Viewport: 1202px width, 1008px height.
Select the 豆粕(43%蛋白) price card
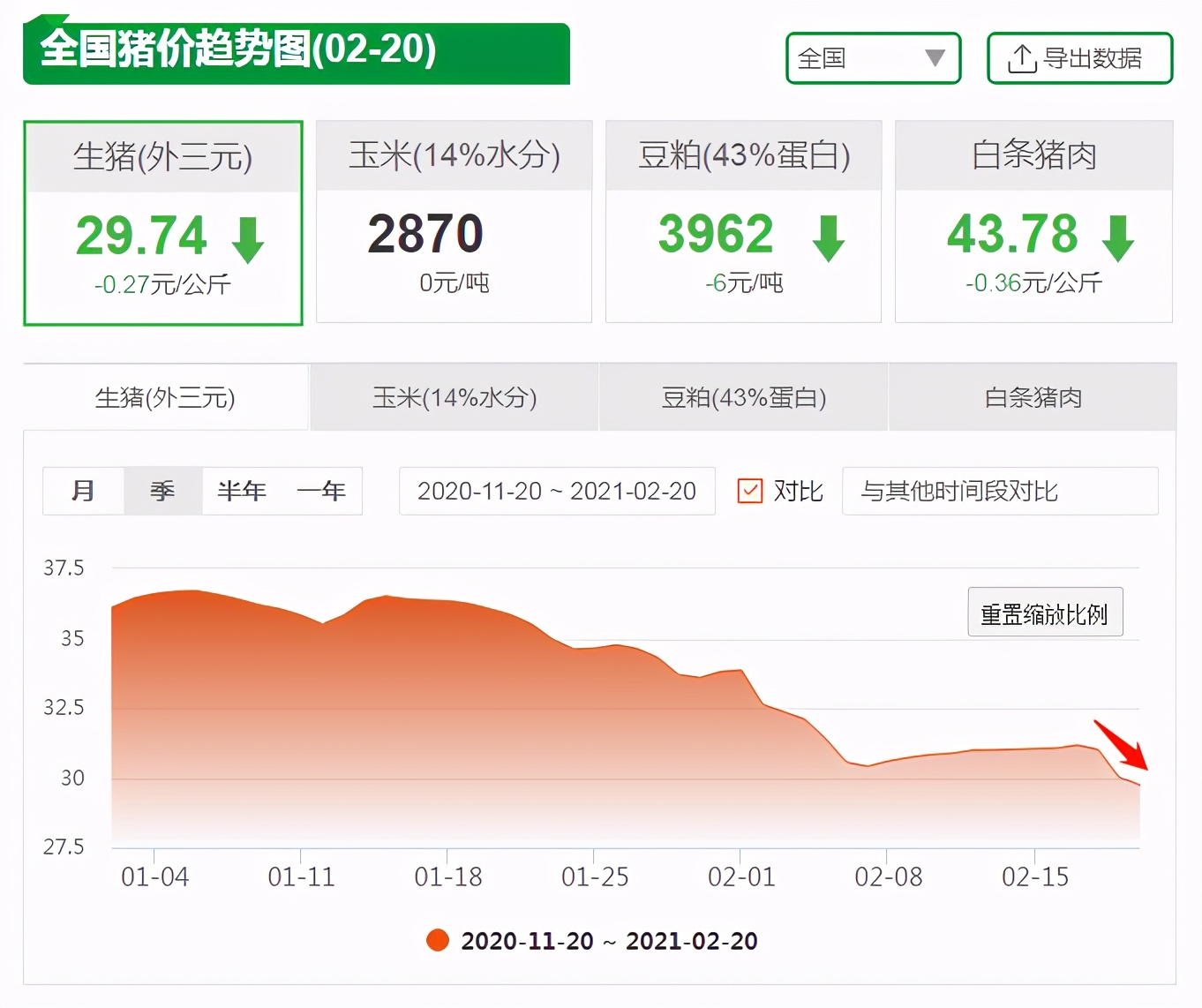[743, 222]
